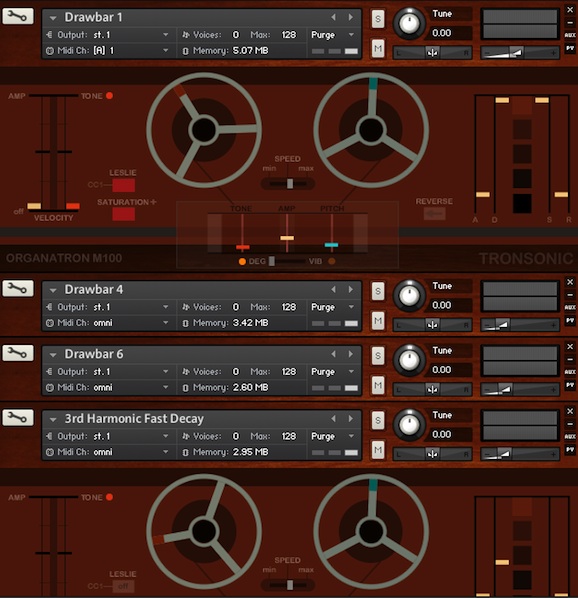Load next instrument for 3rd Harmonic Fast Decay
The height and width of the screenshot is (598, 578).
350,419
